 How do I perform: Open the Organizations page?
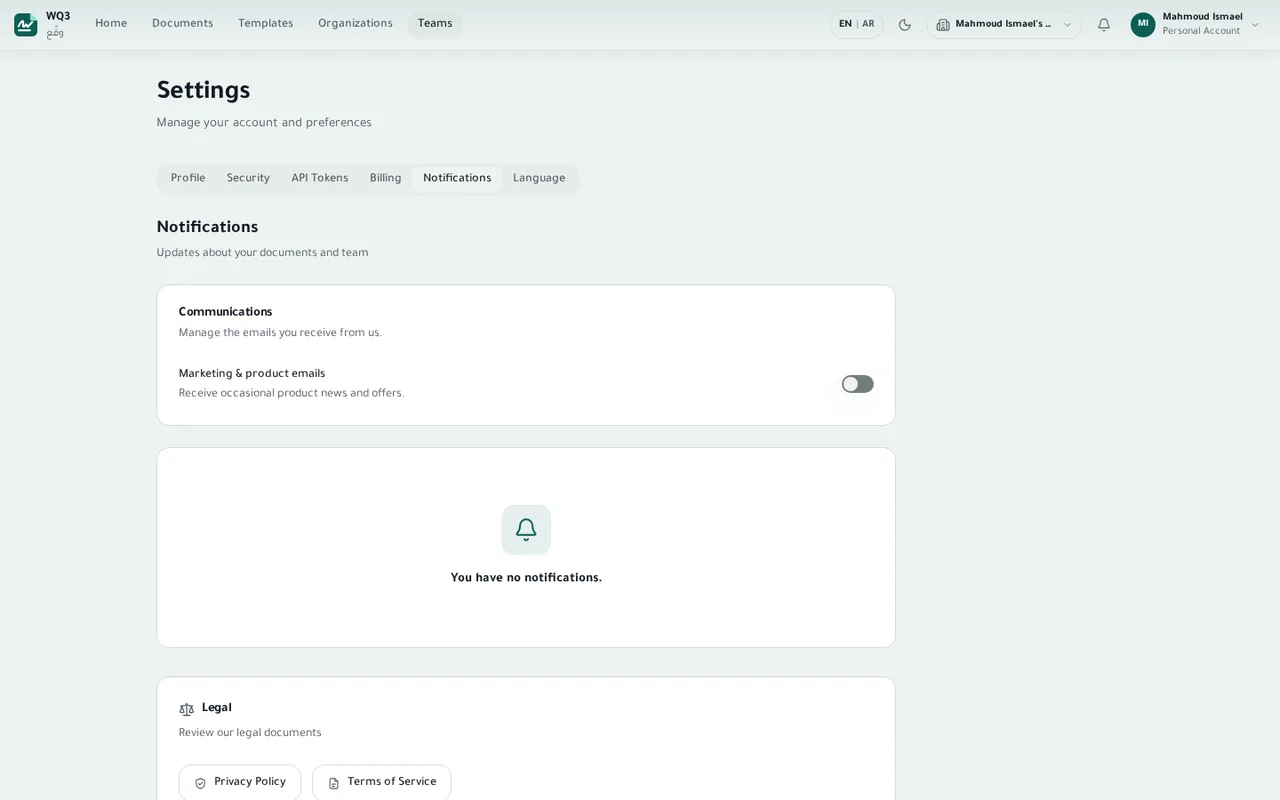point(356,24)
